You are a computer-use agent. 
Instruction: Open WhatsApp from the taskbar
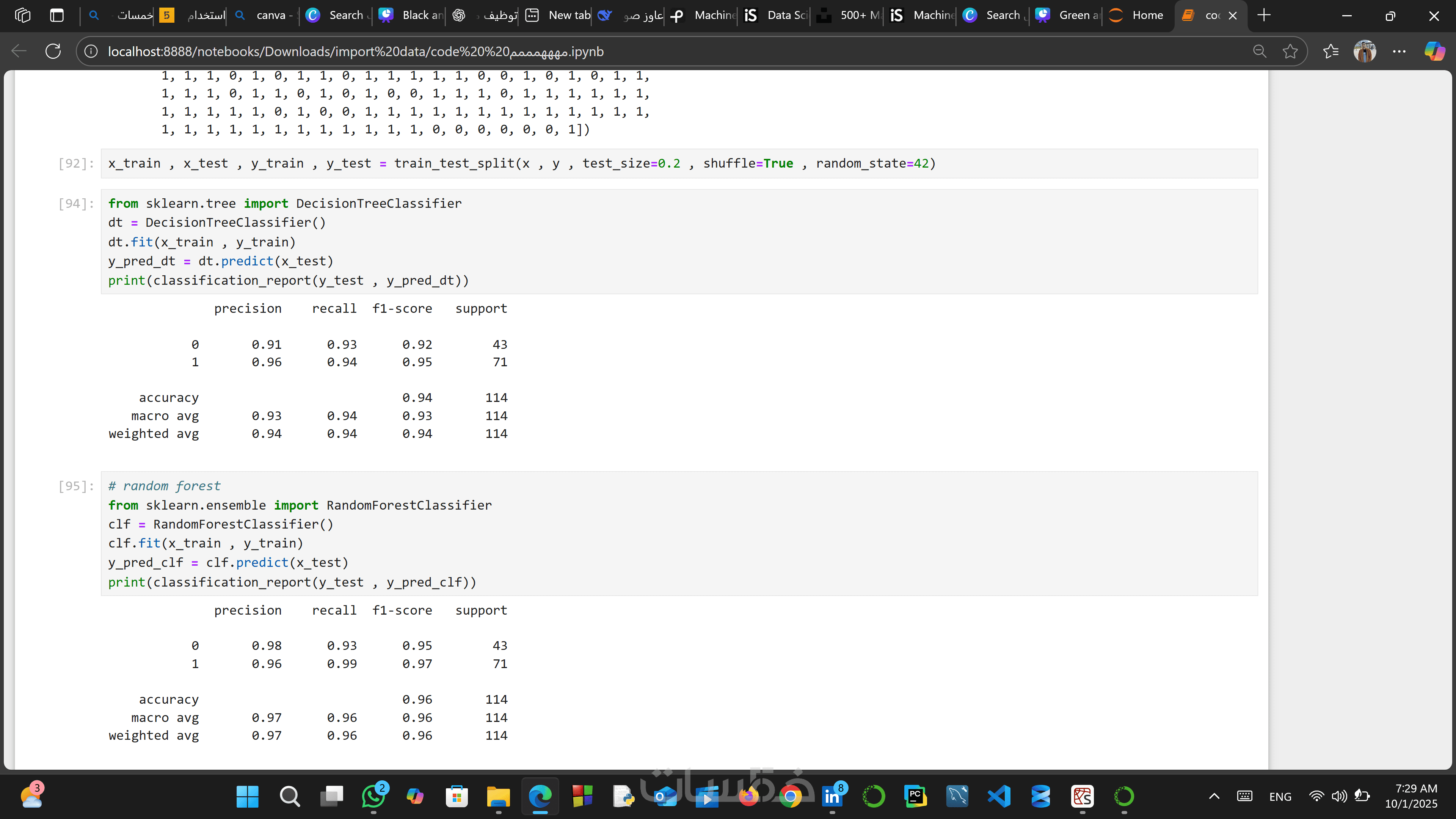373,796
